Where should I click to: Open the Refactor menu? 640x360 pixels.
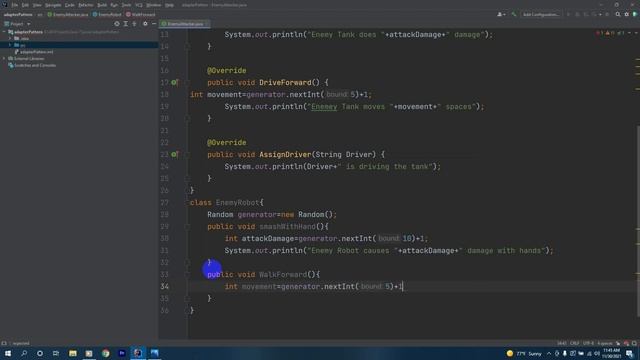(x=86, y=5)
